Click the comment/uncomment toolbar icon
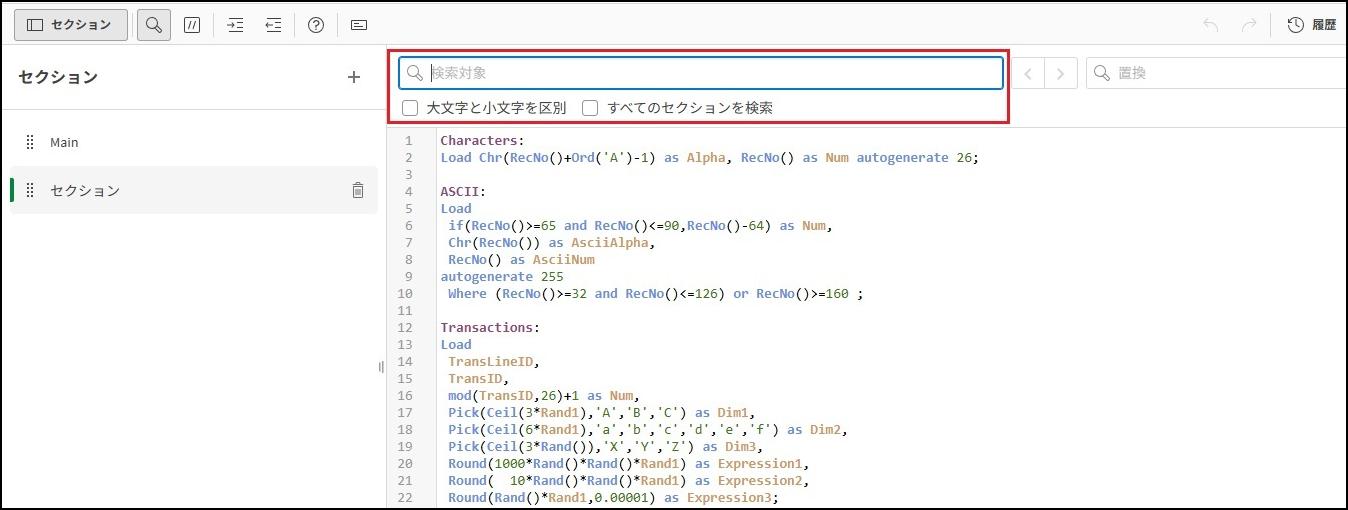 pos(192,25)
